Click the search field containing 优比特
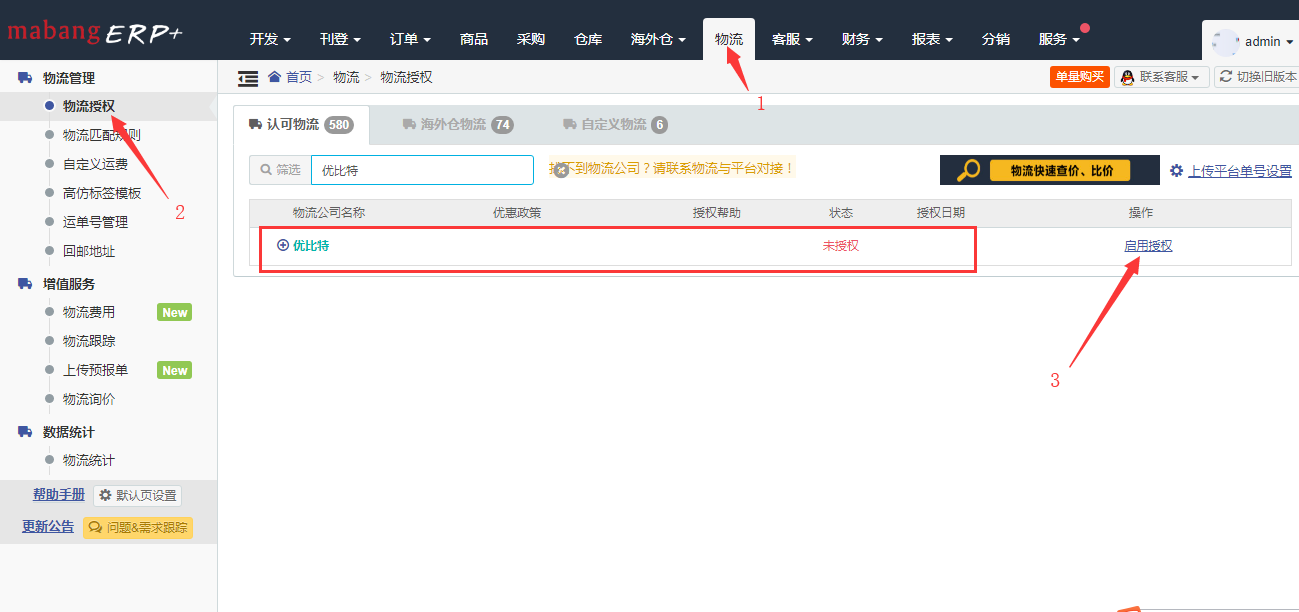 click(421, 170)
